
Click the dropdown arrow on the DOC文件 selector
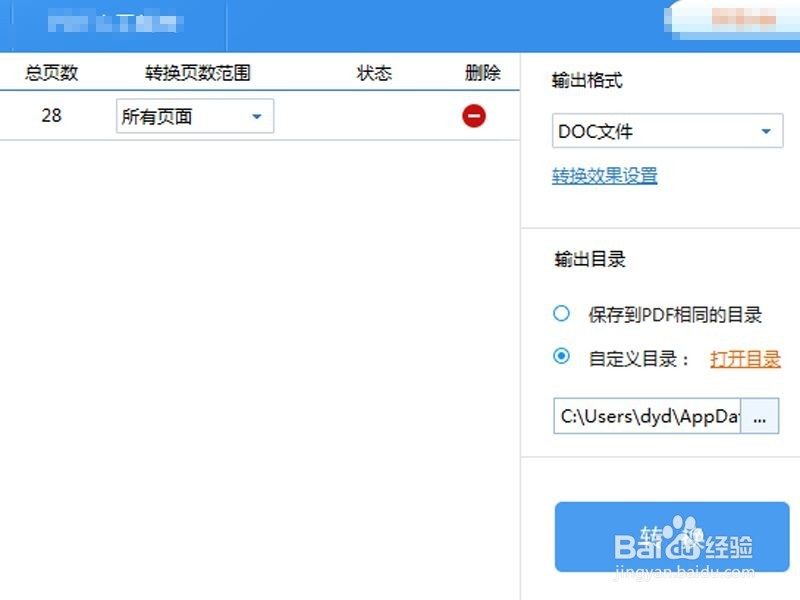click(765, 130)
